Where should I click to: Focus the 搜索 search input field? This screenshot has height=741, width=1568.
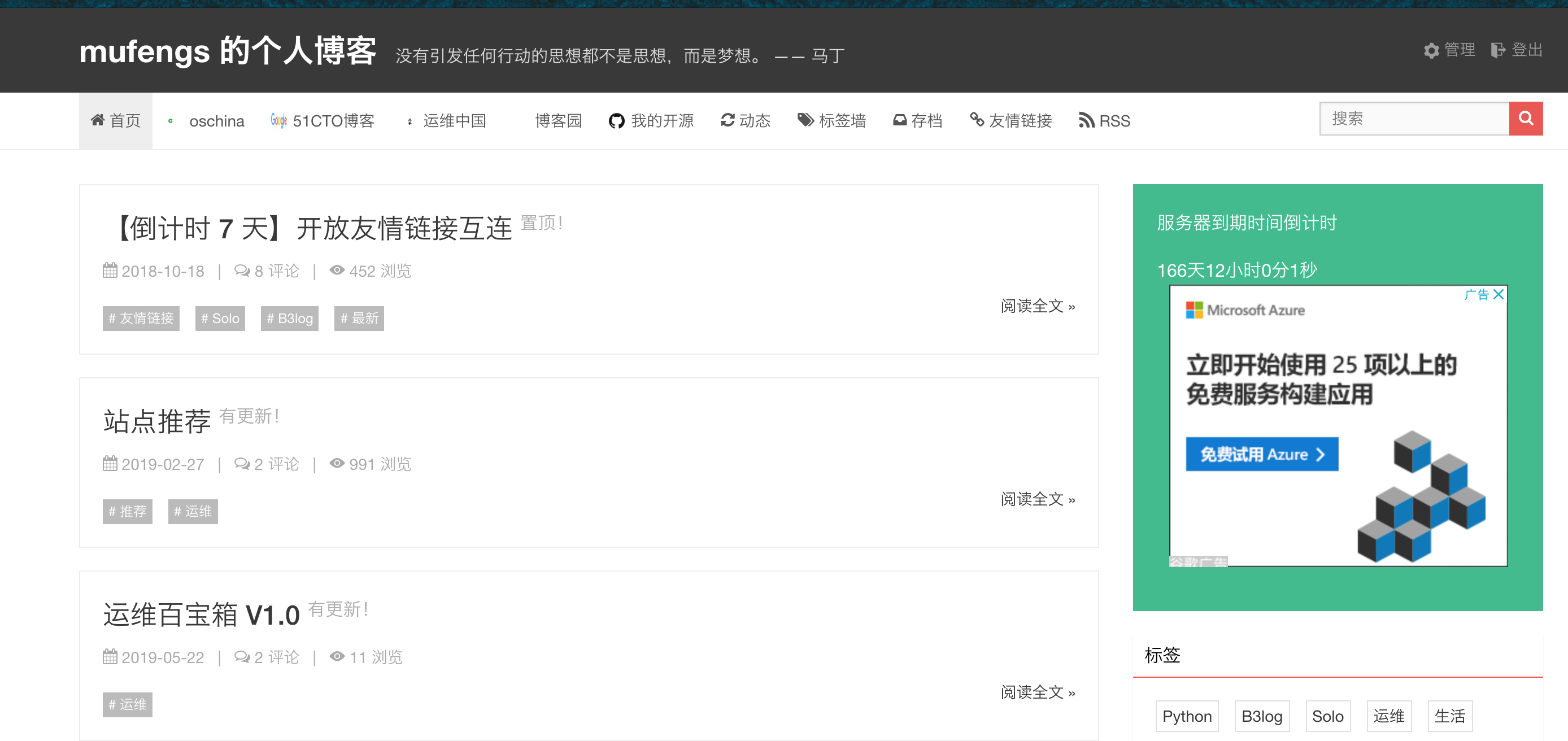(x=1413, y=118)
